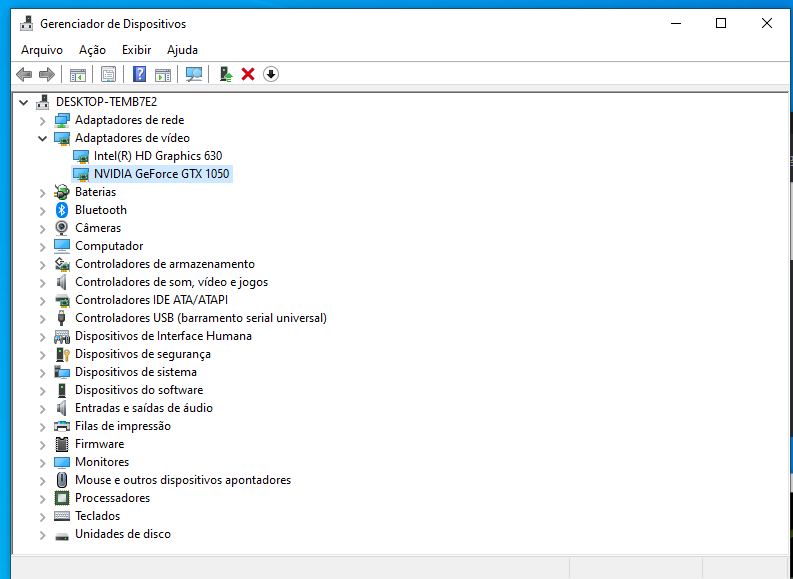The image size is (793, 579).
Task: Click the Teclados keyboard icon
Action: pyautogui.click(x=62, y=516)
